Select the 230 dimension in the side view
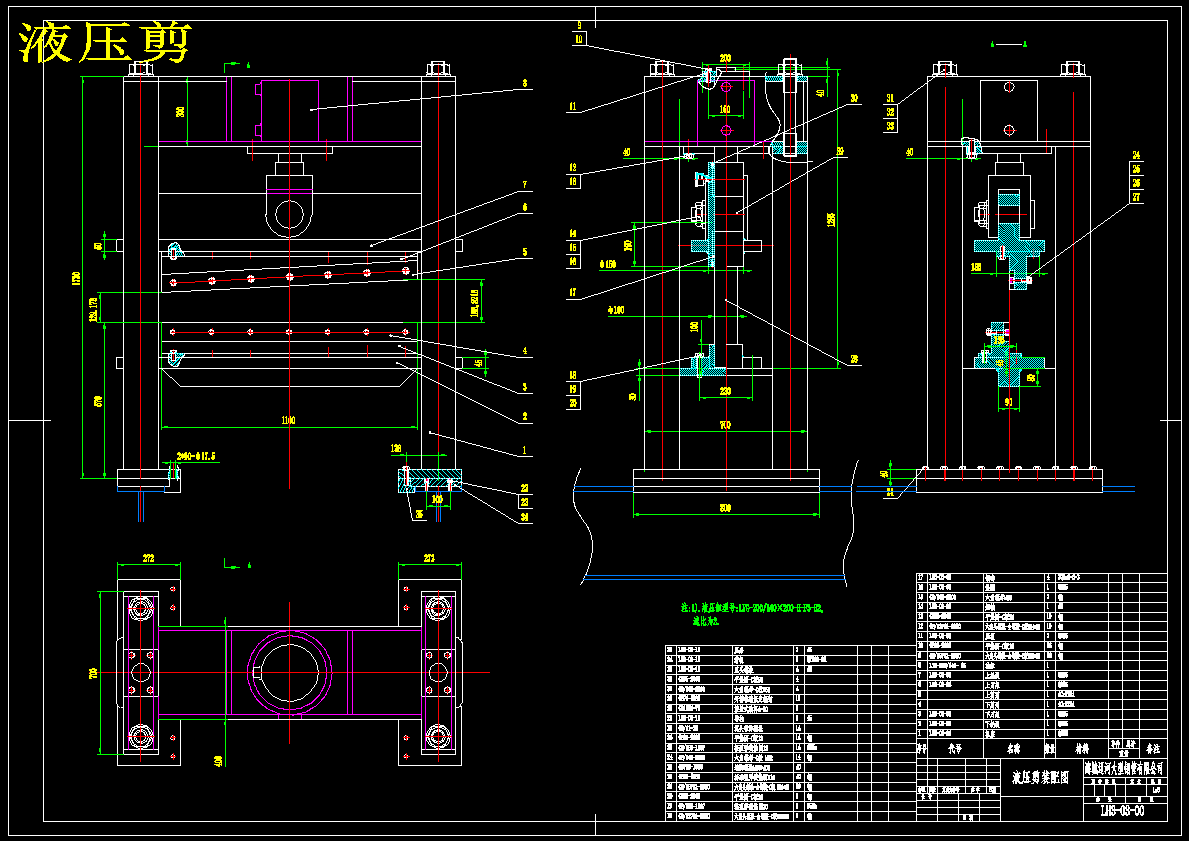This screenshot has width=1189, height=841. click(725, 391)
